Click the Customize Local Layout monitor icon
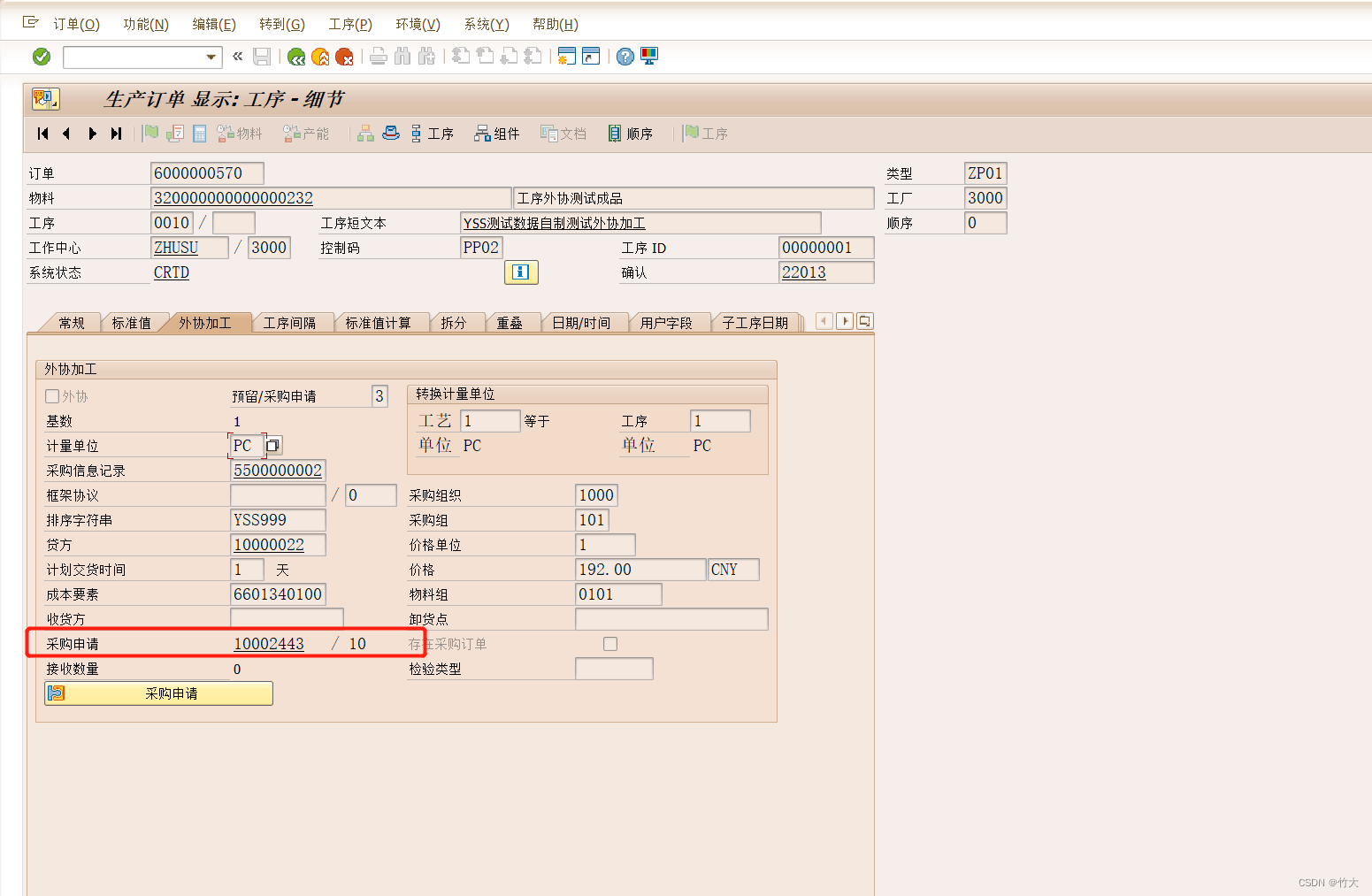This screenshot has height=896, width=1372. pos(649,57)
